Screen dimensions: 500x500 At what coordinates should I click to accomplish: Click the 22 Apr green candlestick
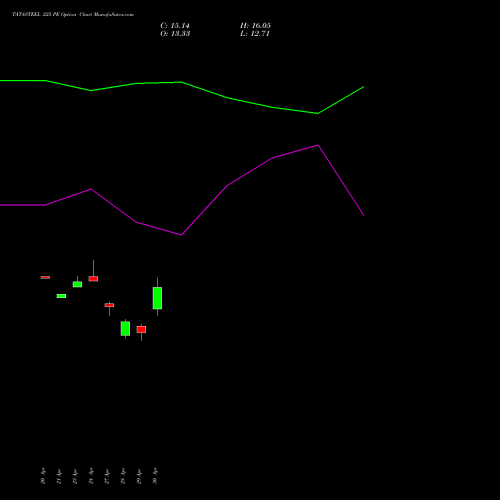point(77,284)
